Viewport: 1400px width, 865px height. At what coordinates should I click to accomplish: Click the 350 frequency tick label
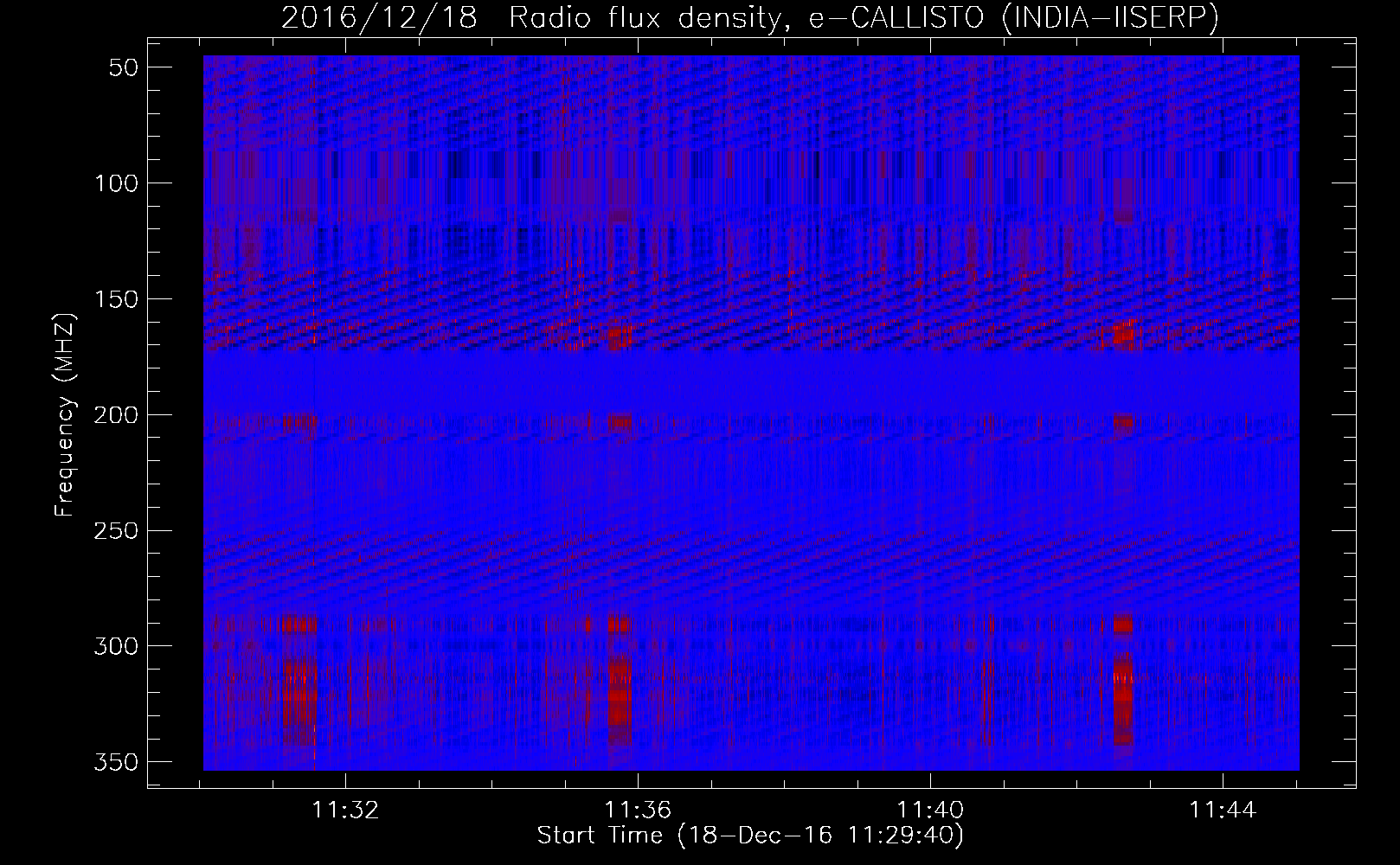(x=116, y=762)
